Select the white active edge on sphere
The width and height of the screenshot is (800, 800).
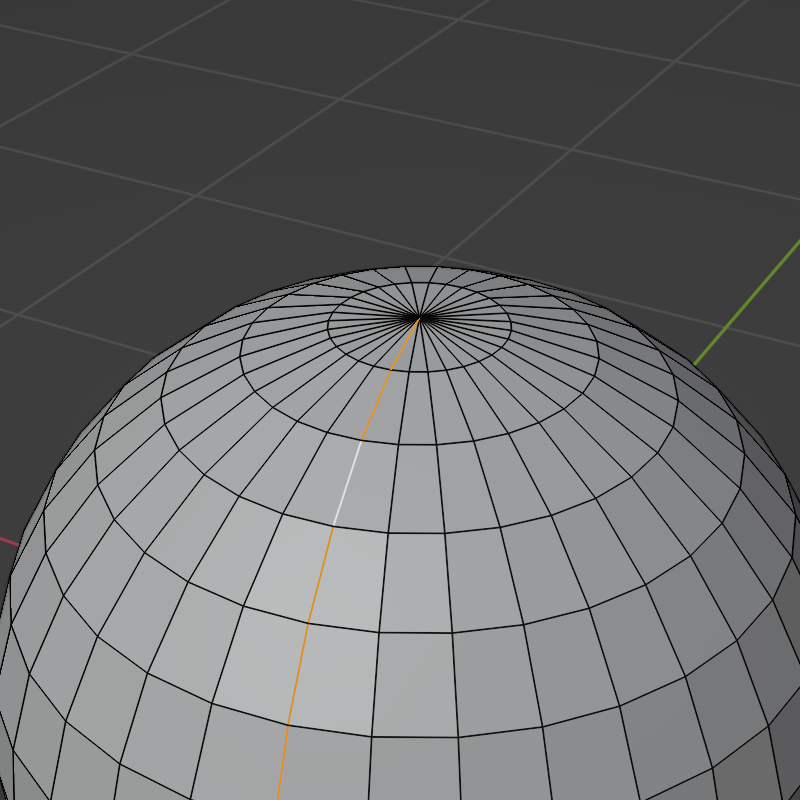[x=347, y=483]
